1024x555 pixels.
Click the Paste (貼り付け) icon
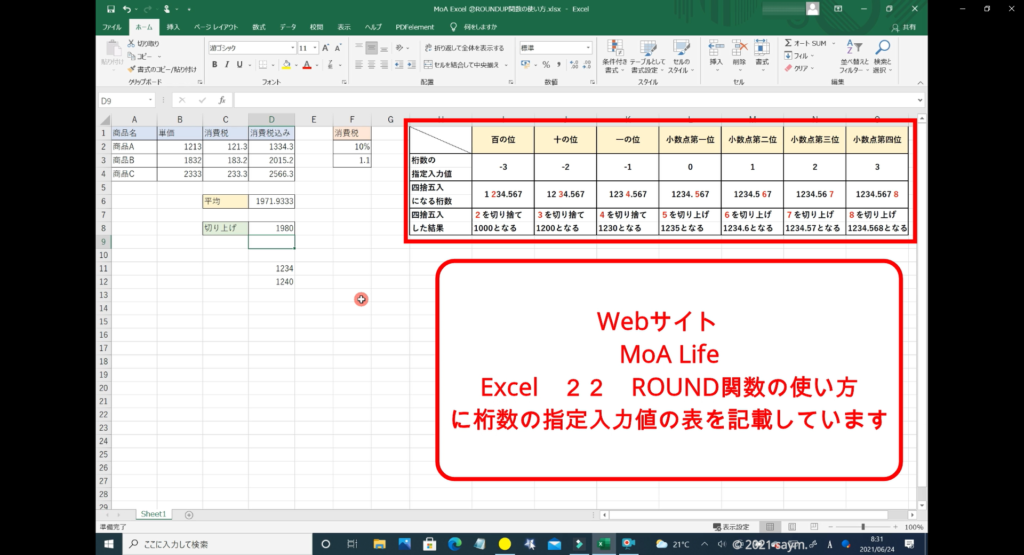[111, 50]
